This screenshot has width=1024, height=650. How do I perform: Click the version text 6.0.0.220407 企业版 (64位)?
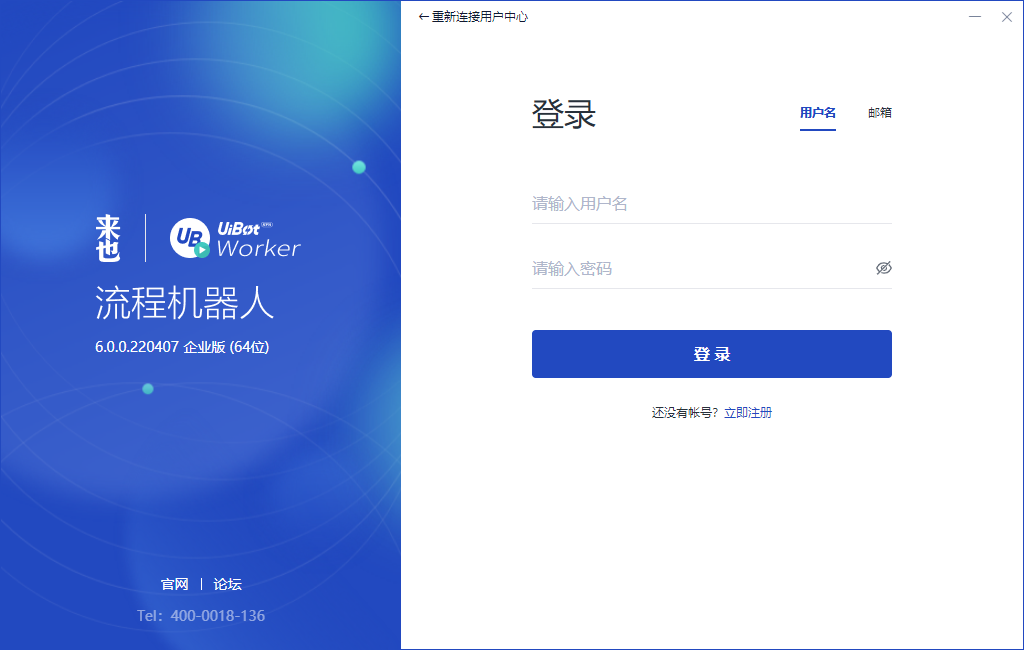(182, 347)
